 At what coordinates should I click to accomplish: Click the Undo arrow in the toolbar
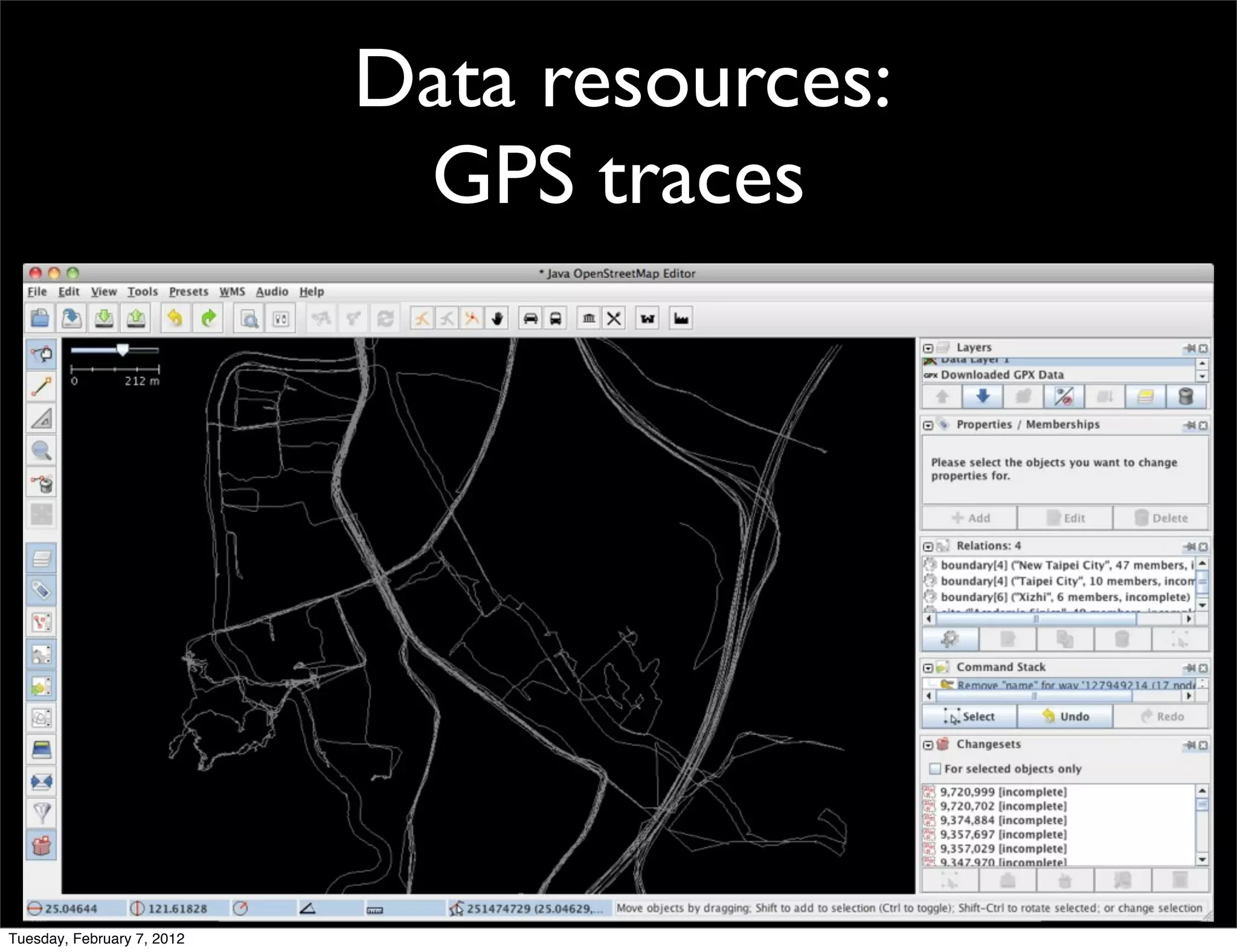pos(175,318)
